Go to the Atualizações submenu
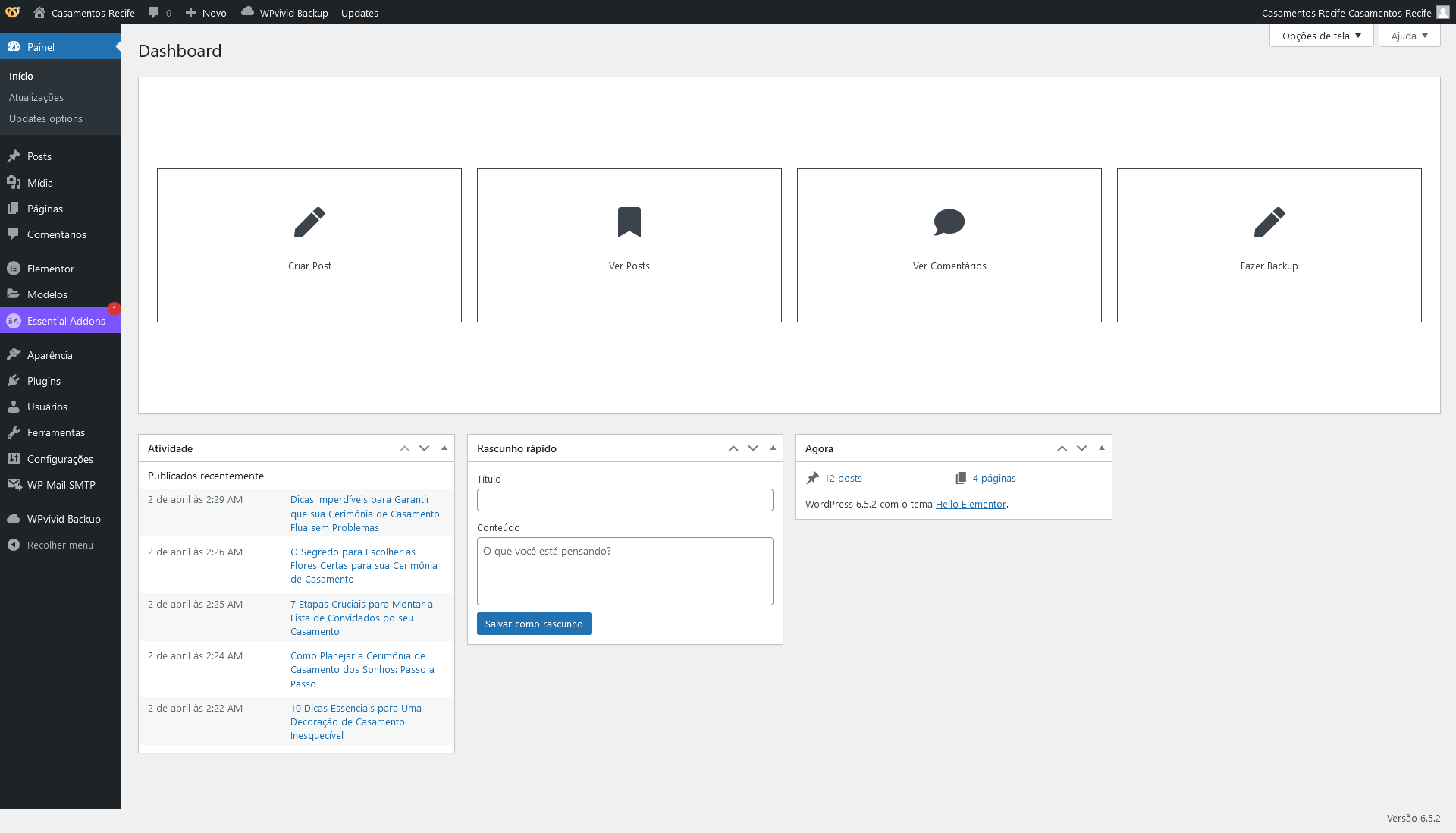This screenshot has height=833, width=1456. pyautogui.click(x=36, y=97)
